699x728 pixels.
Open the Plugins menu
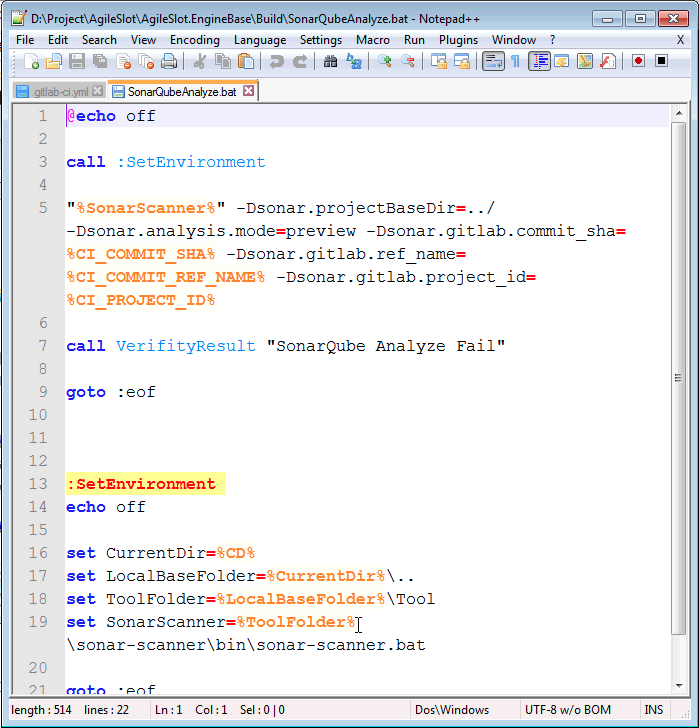pos(458,40)
